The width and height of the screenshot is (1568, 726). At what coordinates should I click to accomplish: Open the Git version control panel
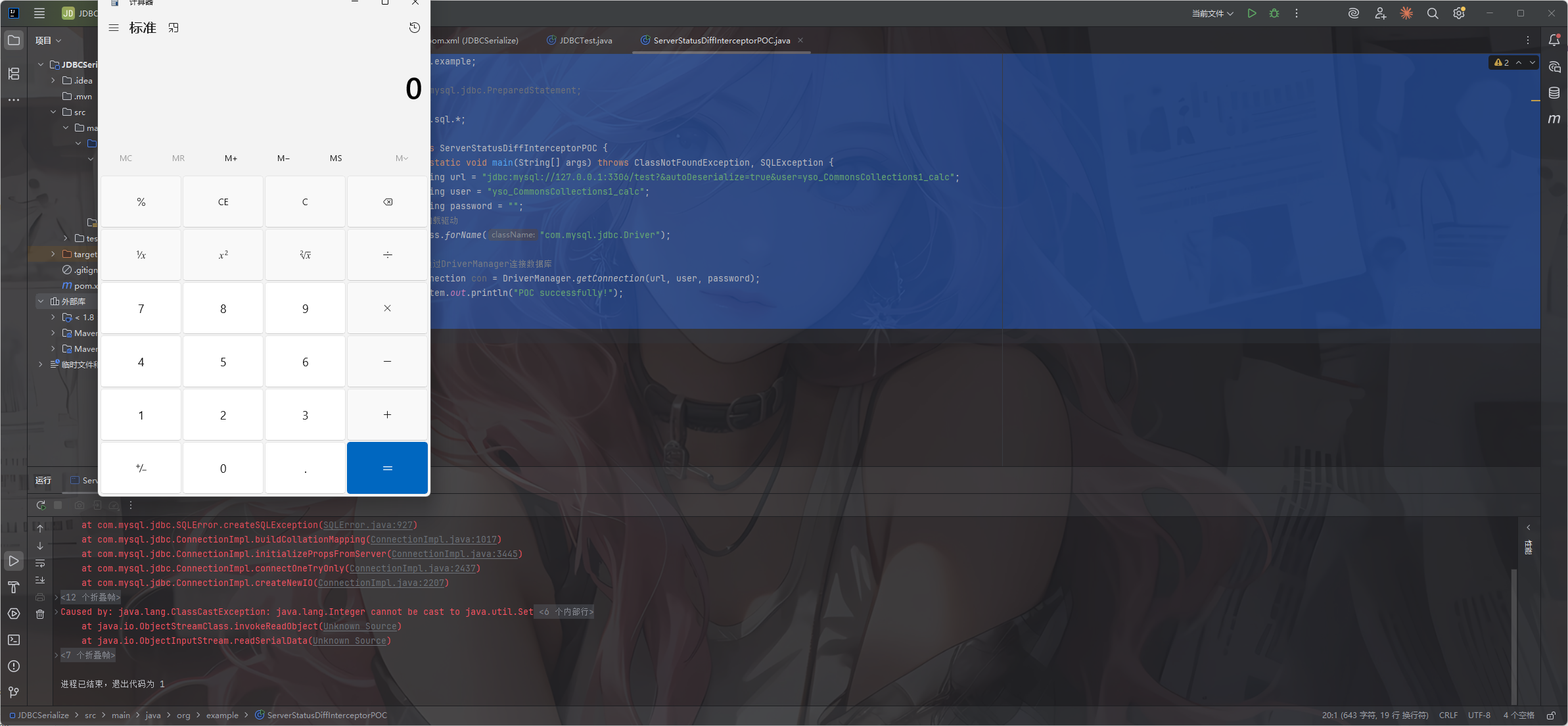[14, 692]
